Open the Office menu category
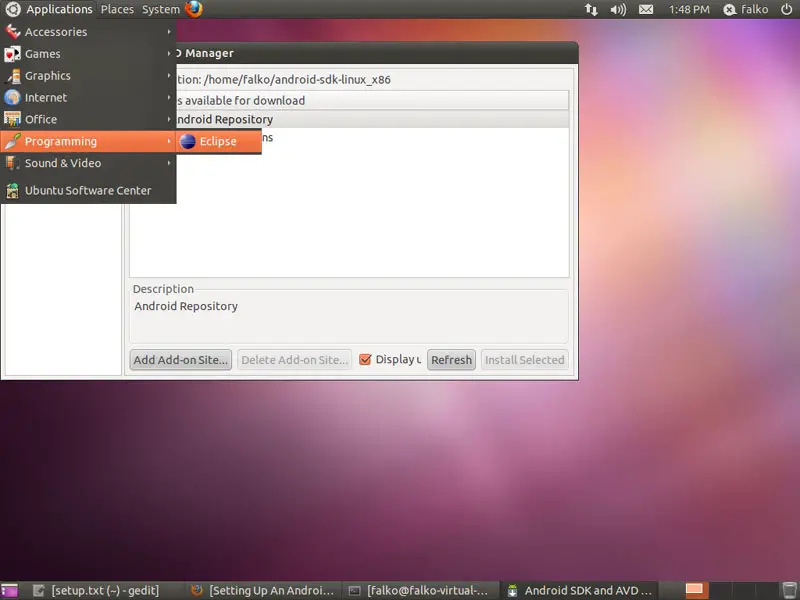Image resolution: width=800 pixels, height=600 pixels. 88,119
